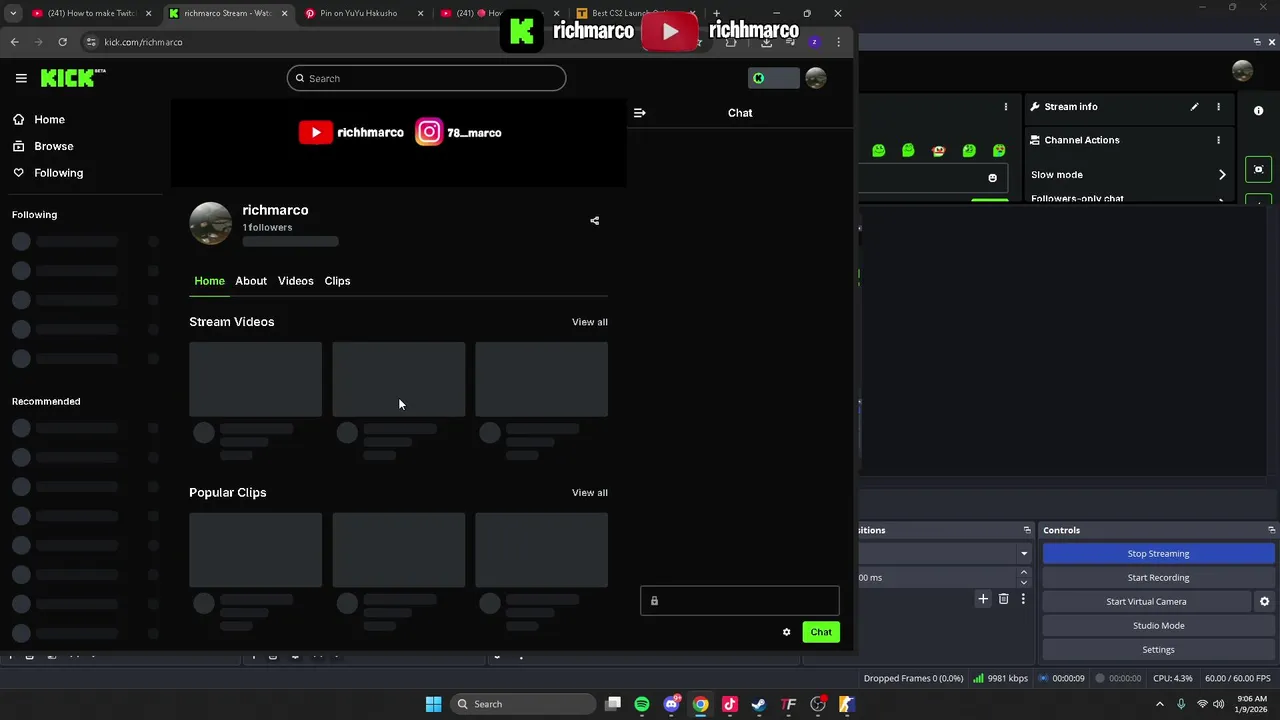The width and height of the screenshot is (1280, 720).
Task: Open virtual camera settings gear
Action: (x=1264, y=602)
